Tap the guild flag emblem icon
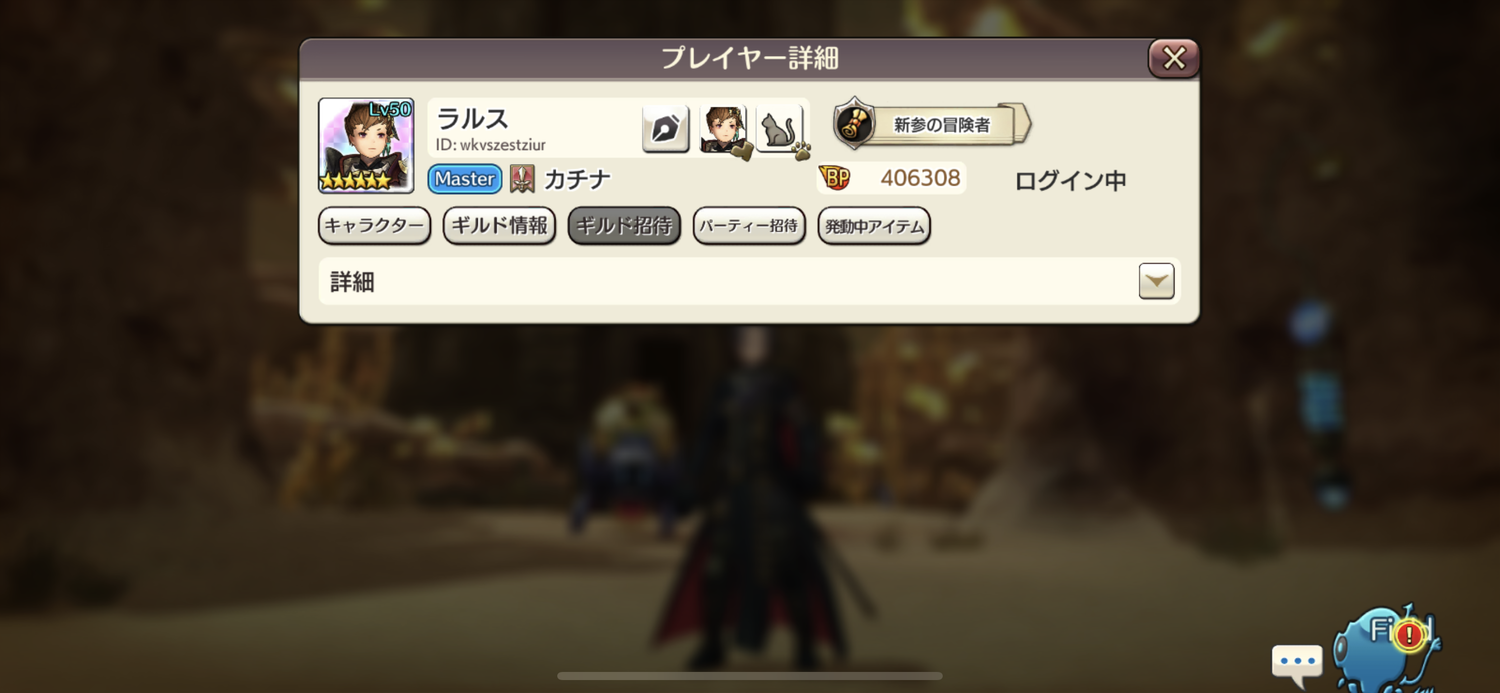This screenshot has width=1500, height=693. (522, 179)
